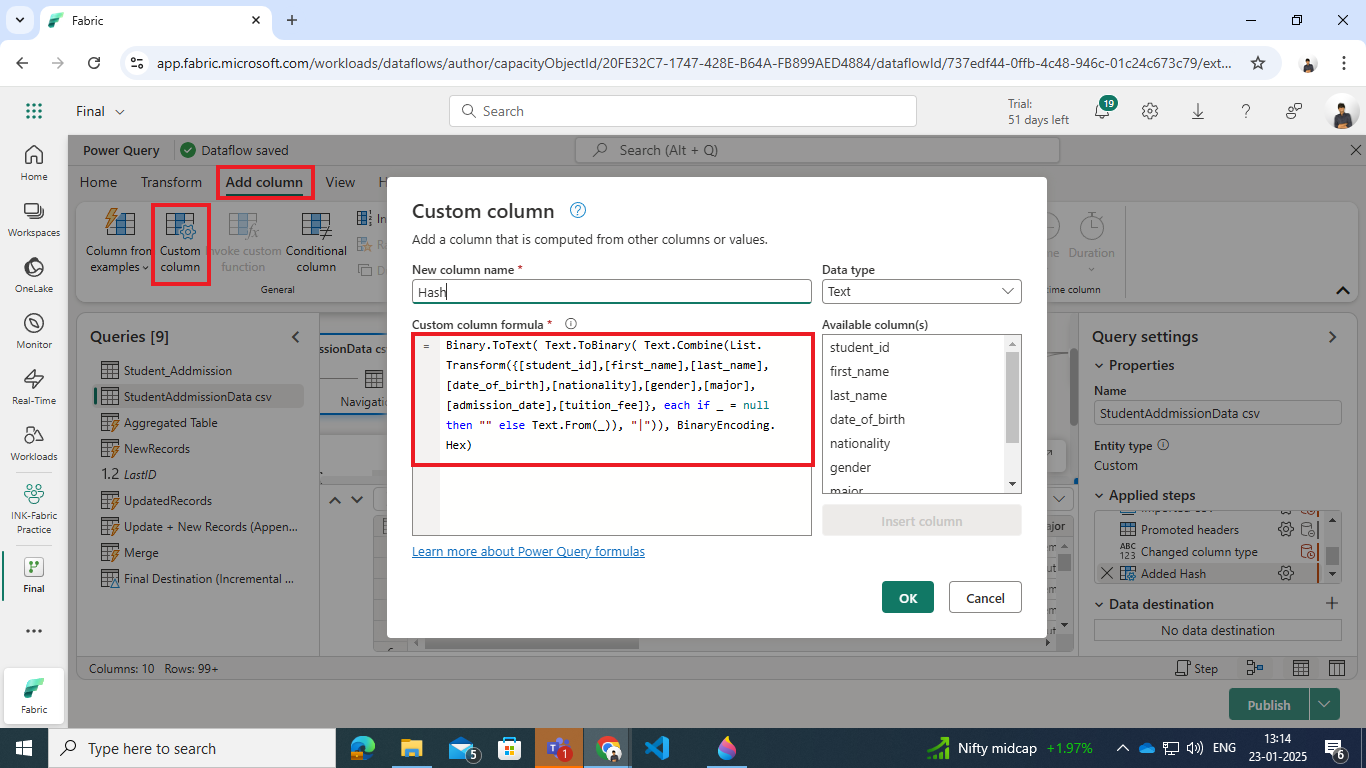
Task: Click the feedback icon in header
Action: tap(1294, 111)
